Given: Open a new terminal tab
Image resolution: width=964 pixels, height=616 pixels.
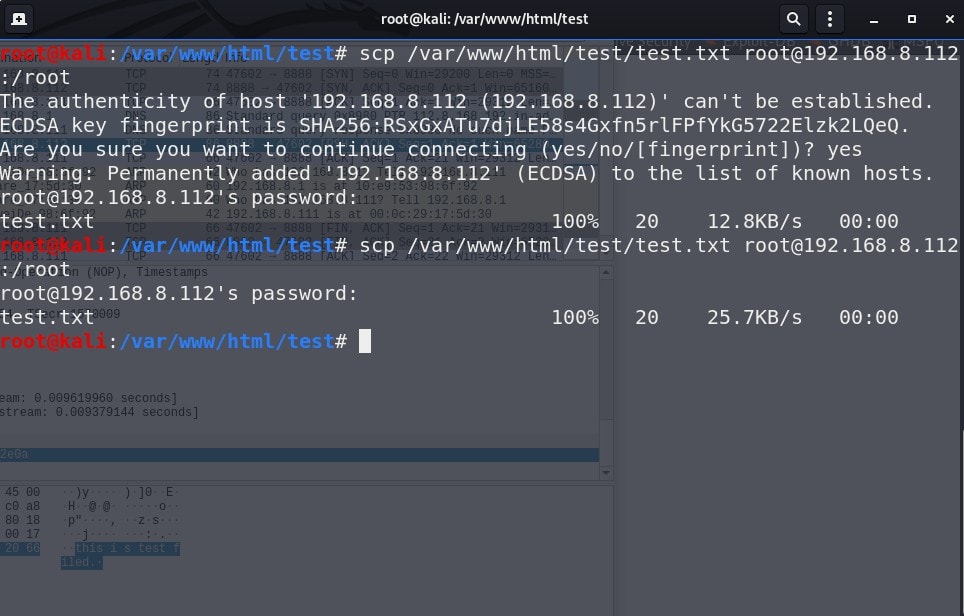Looking at the screenshot, I should [x=19, y=19].
